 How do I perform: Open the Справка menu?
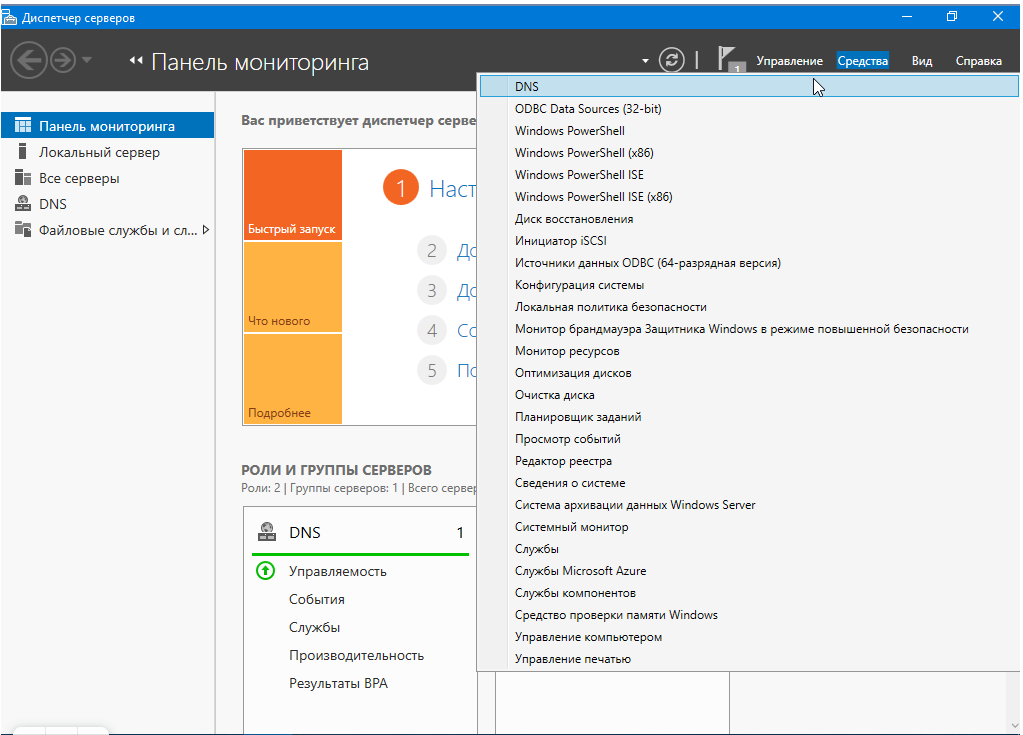(x=979, y=61)
